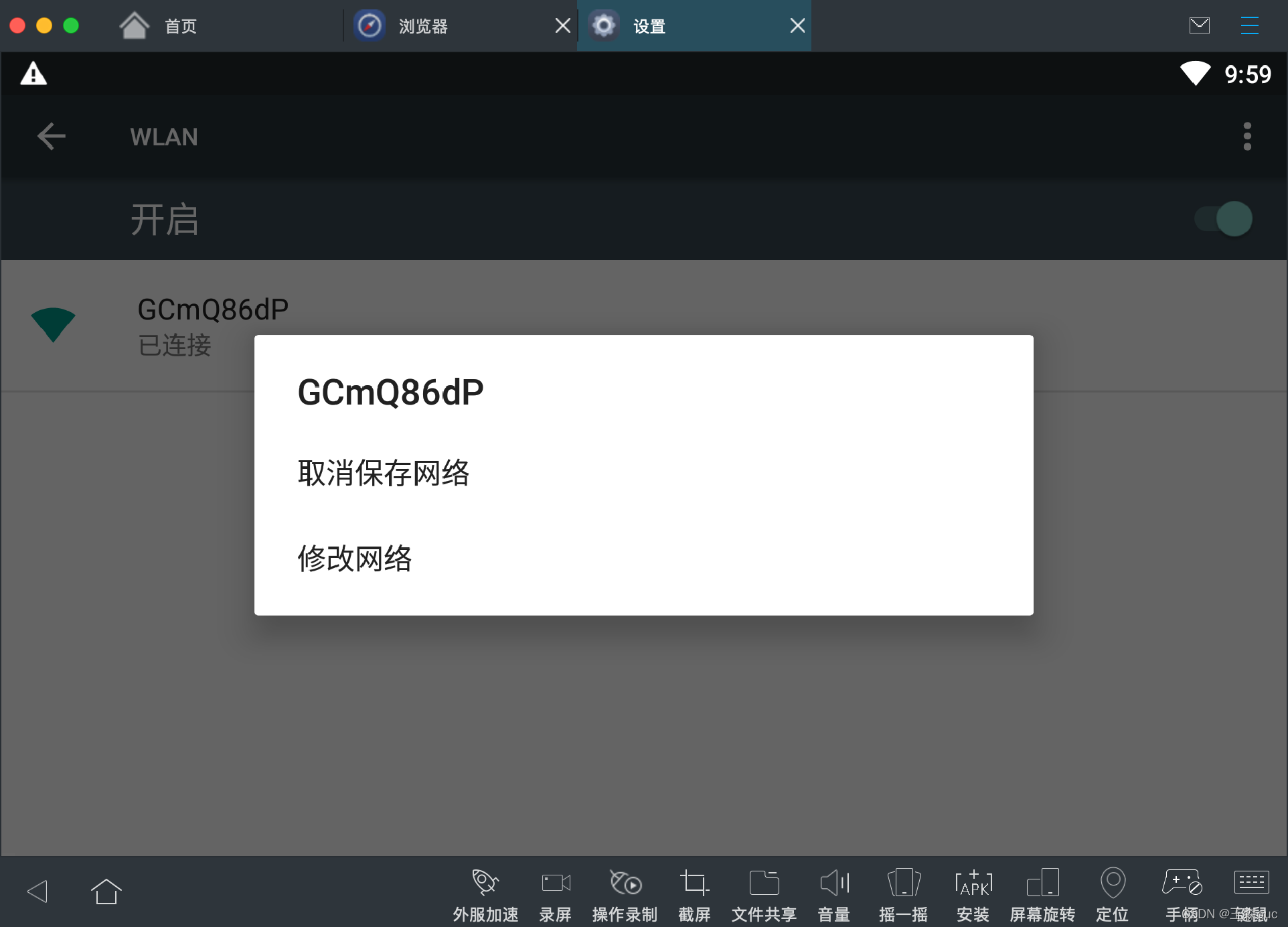1288x927 pixels.
Task: Switch to the 浏览器 tab
Action: (422, 26)
